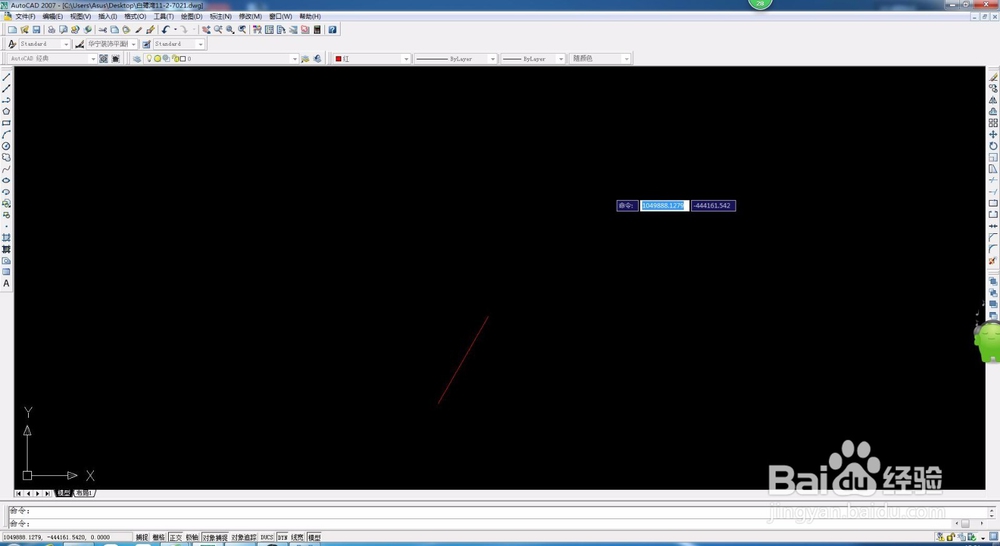Open the color control dropdown 红

406,59
